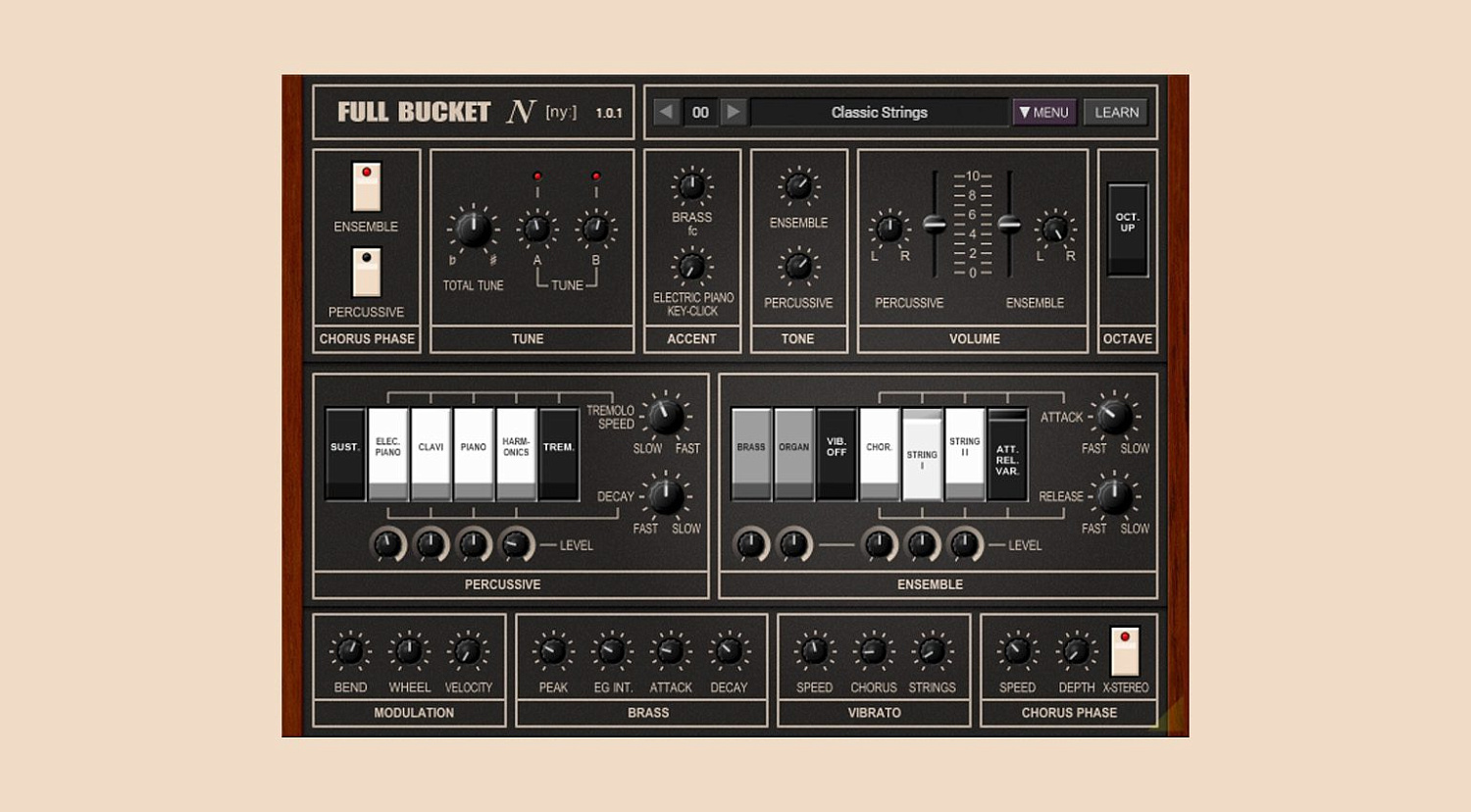Toggle the Ensemble chorus phase switch
The height and width of the screenshot is (812, 1471).
[367, 186]
